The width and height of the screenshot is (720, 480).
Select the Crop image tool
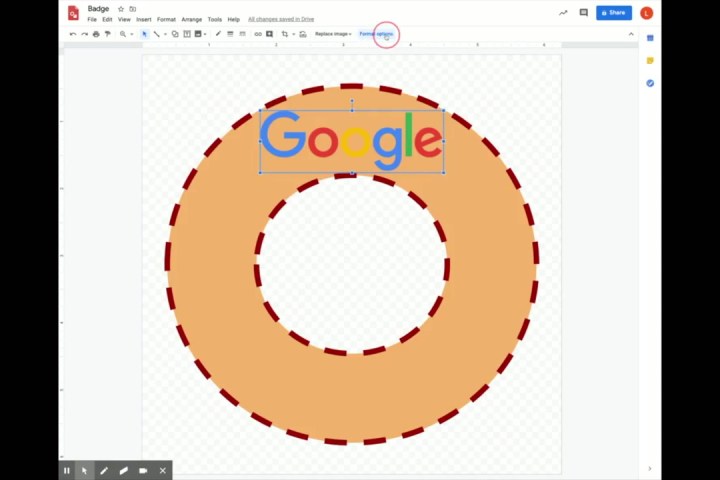pos(285,34)
